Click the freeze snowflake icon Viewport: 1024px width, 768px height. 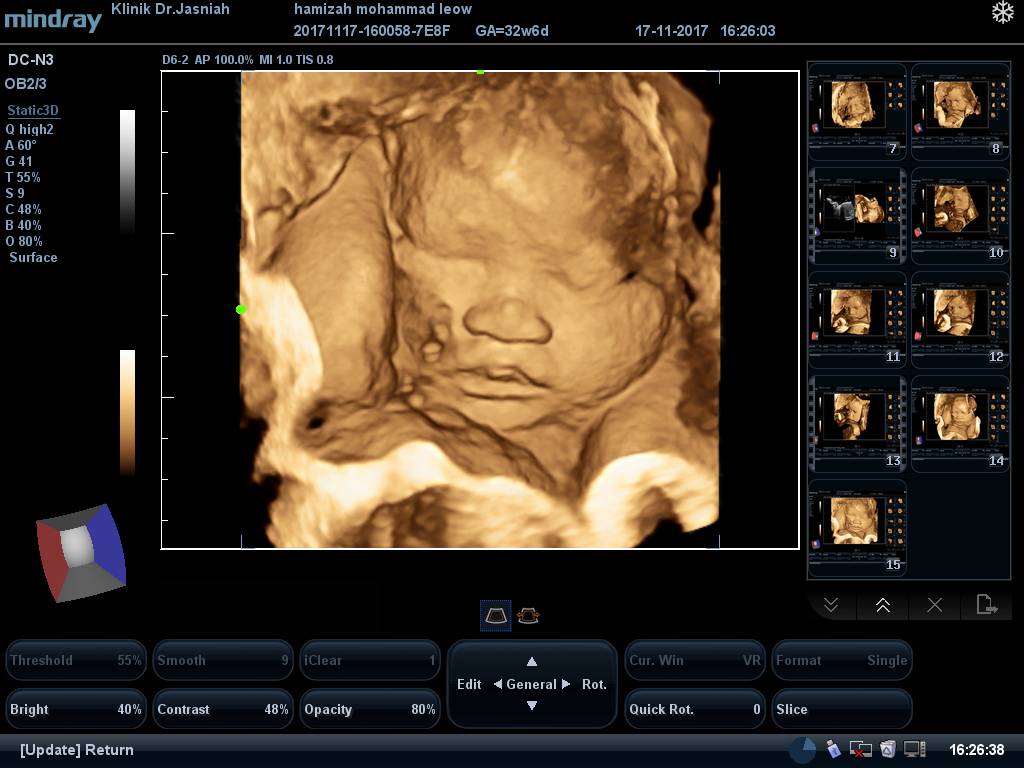coord(1001,13)
